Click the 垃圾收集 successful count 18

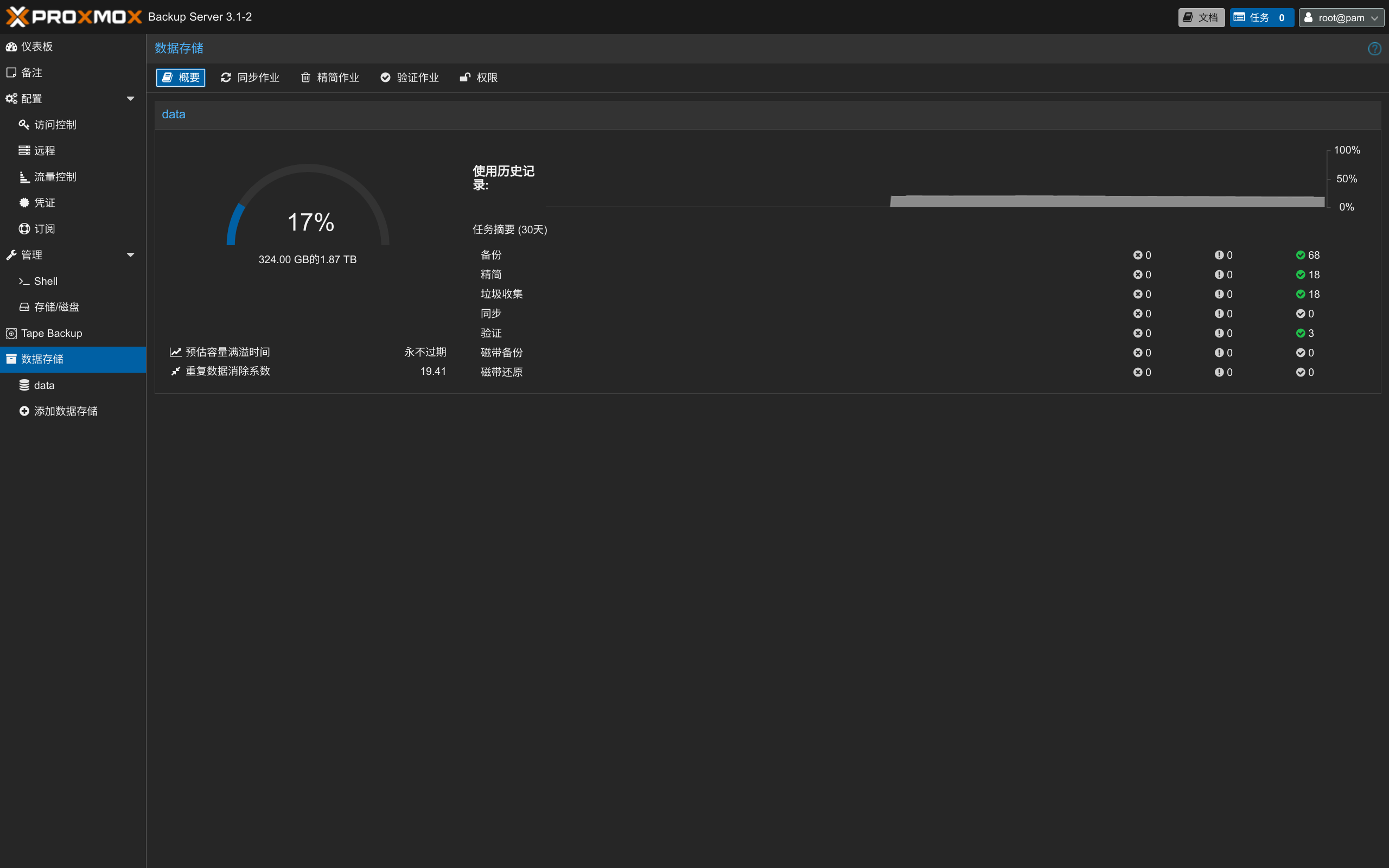click(x=1313, y=294)
